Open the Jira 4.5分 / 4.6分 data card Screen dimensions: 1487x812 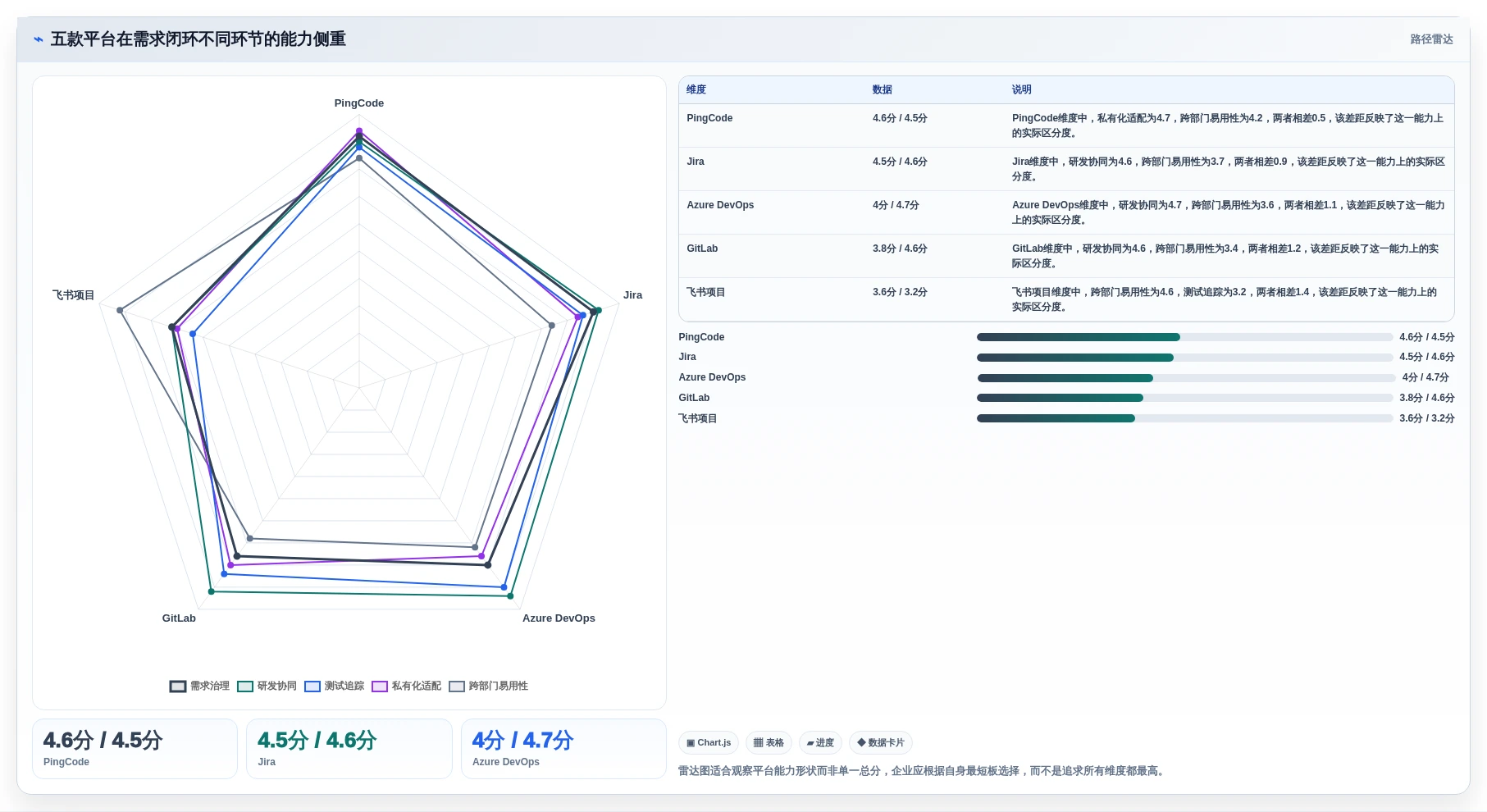tap(349, 749)
